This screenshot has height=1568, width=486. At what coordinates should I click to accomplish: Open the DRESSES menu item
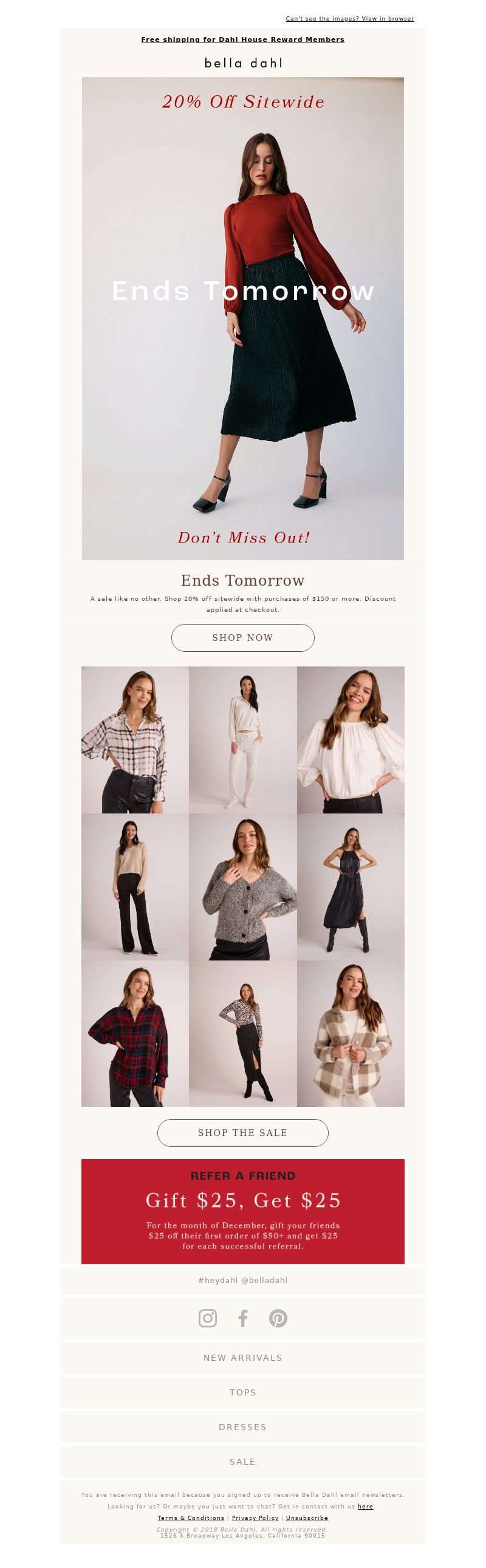pos(243,1427)
